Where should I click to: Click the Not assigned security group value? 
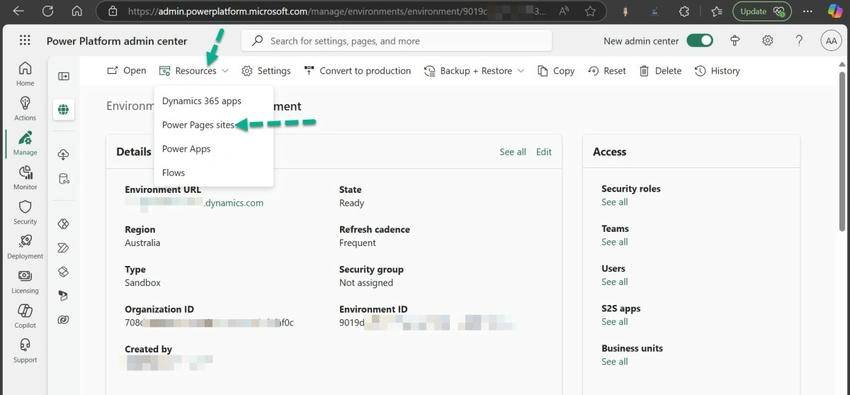click(x=366, y=283)
